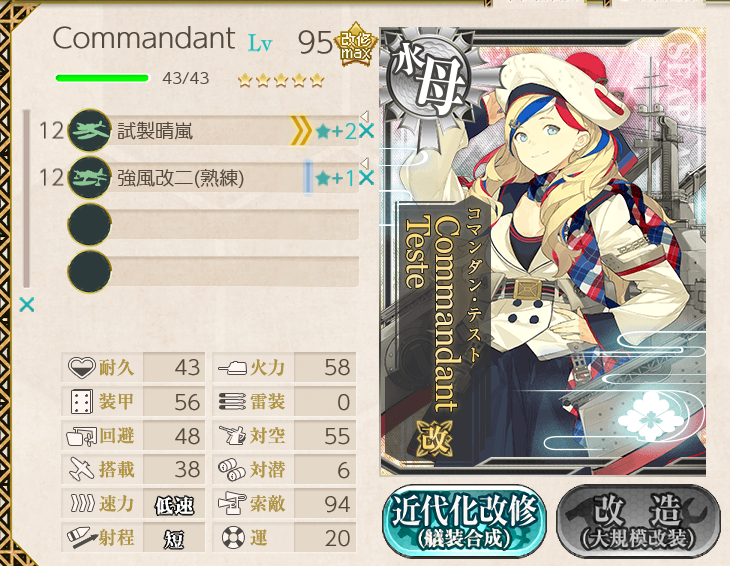Remove 強風改二(熟練) with its X button

tap(366, 178)
